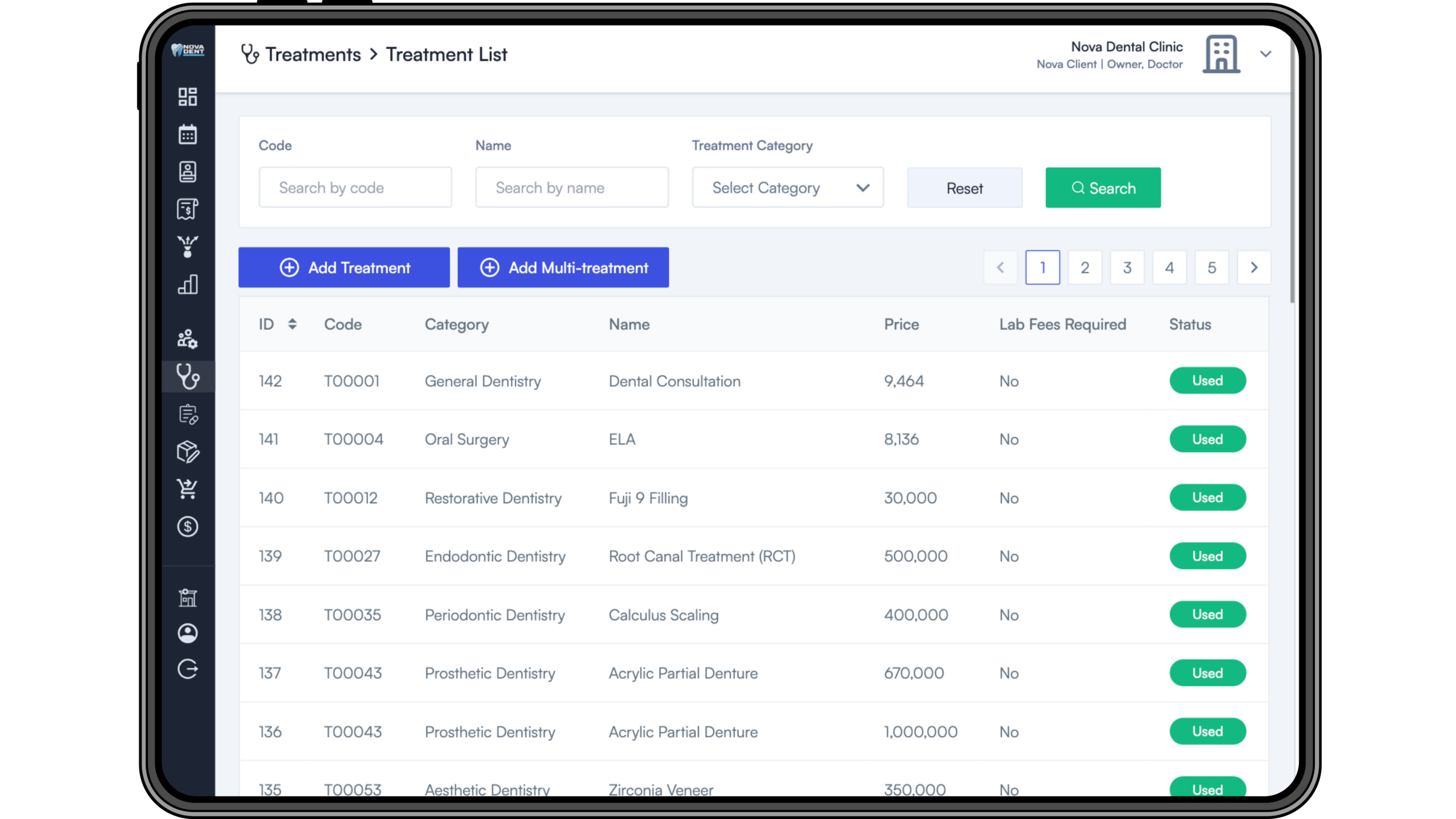Click the patient profile card sidebar icon
This screenshot has height=819, width=1456.
[187, 172]
